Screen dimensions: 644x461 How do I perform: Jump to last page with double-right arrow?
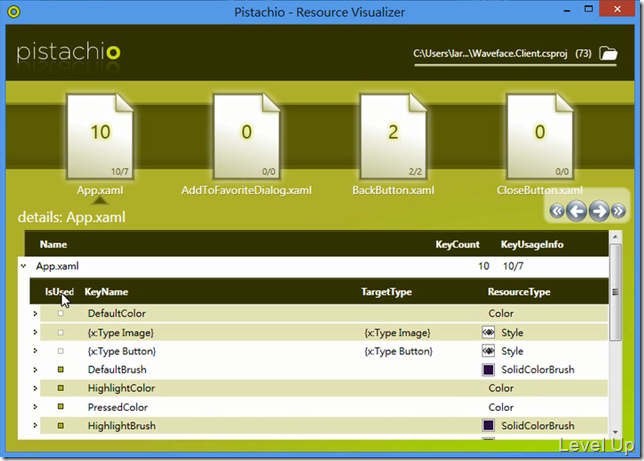(x=618, y=211)
